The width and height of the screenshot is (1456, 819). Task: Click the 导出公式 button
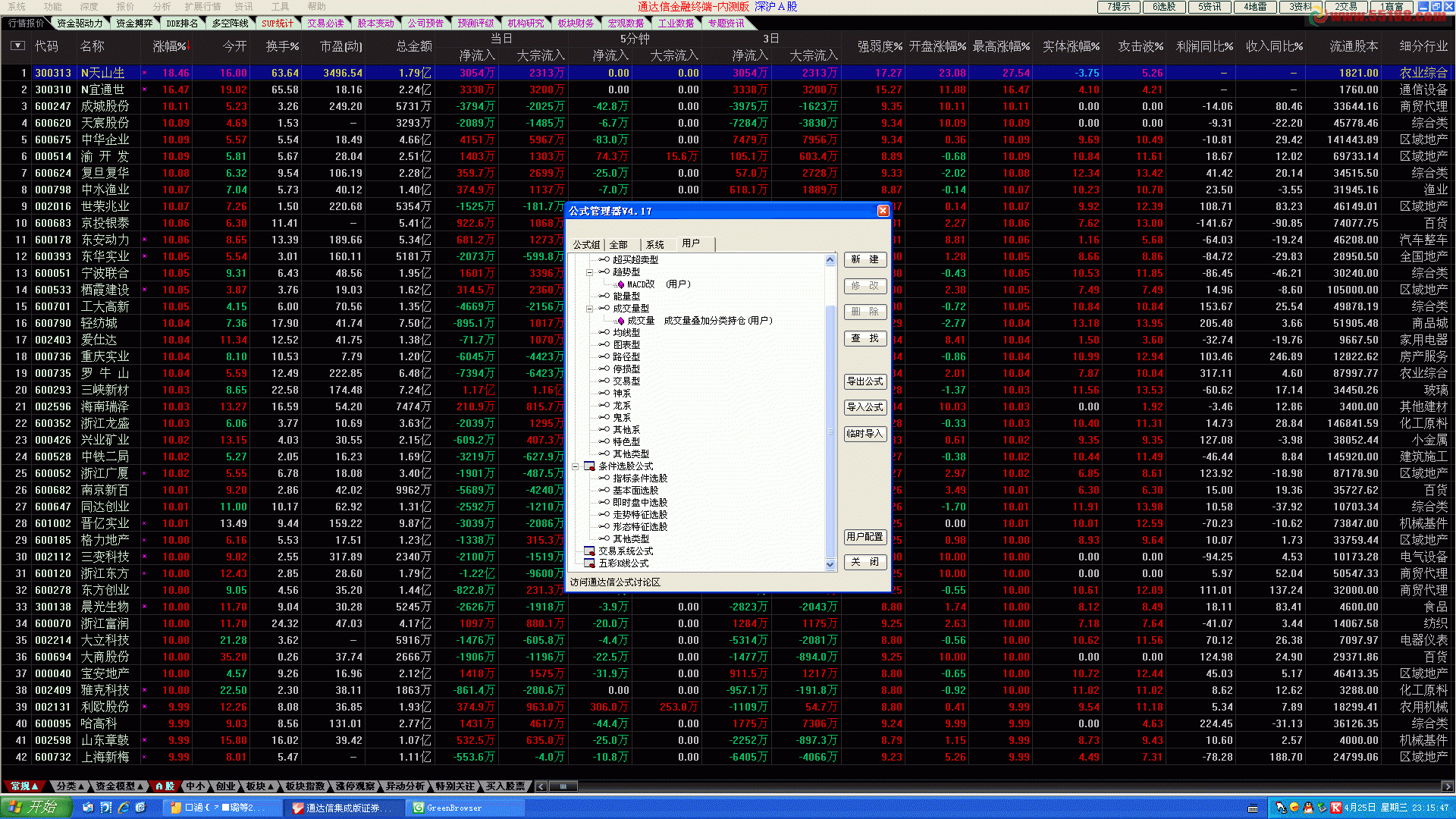[864, 381]
